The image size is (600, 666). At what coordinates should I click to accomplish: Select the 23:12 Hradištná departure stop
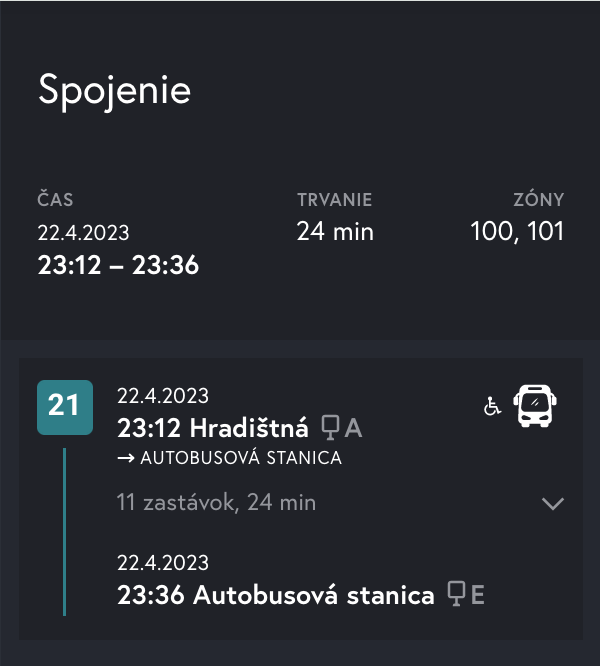tap(213, 427)
